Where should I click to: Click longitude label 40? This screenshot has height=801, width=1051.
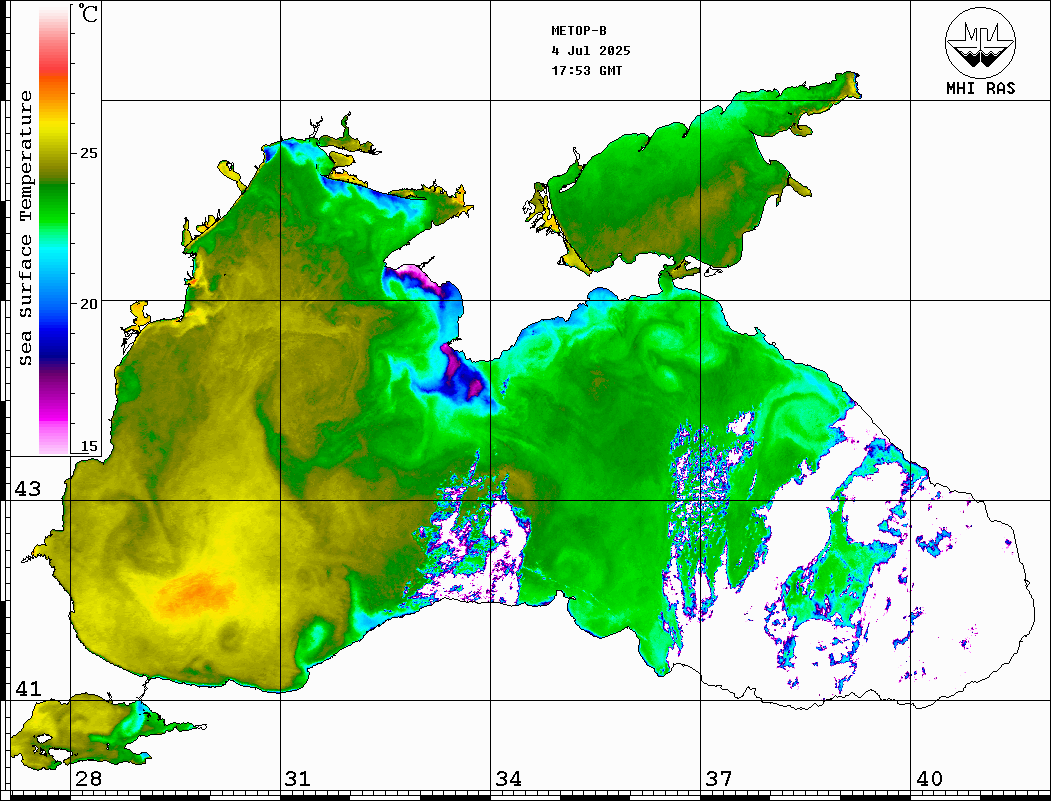click(929, 779)
